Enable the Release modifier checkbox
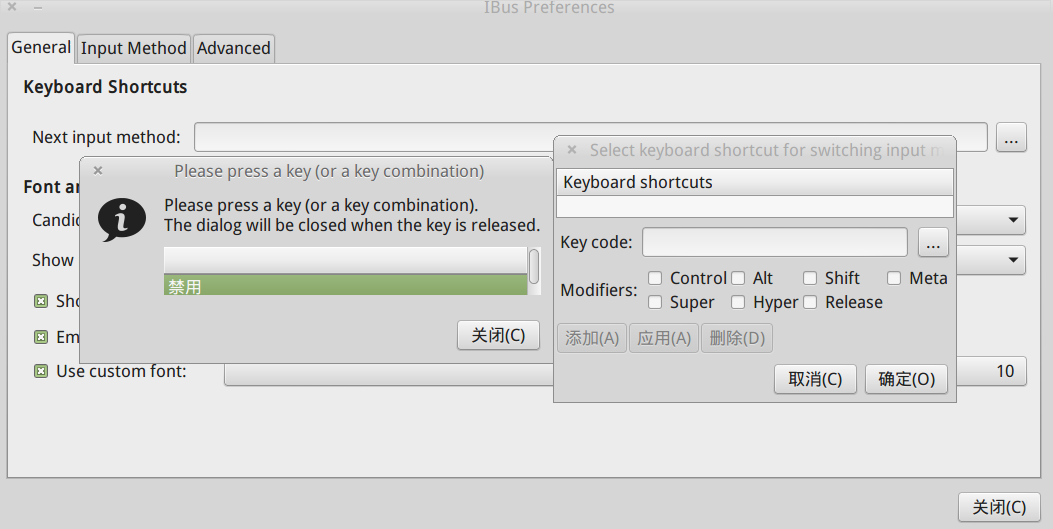This screenshot has height=529, width=1053. point(810,302)
